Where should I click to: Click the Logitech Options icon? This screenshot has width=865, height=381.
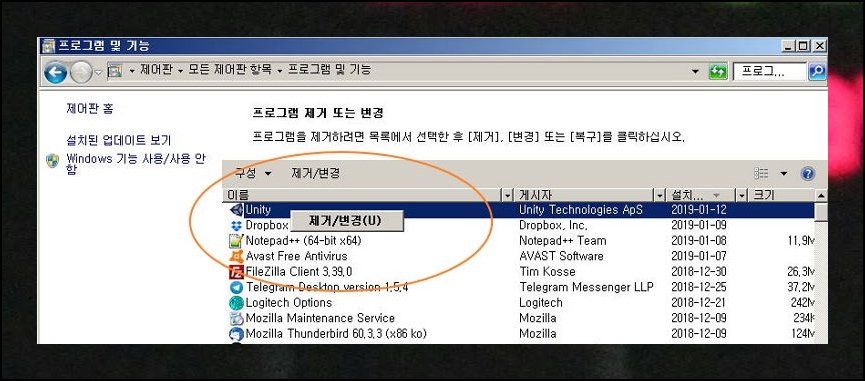236,303
